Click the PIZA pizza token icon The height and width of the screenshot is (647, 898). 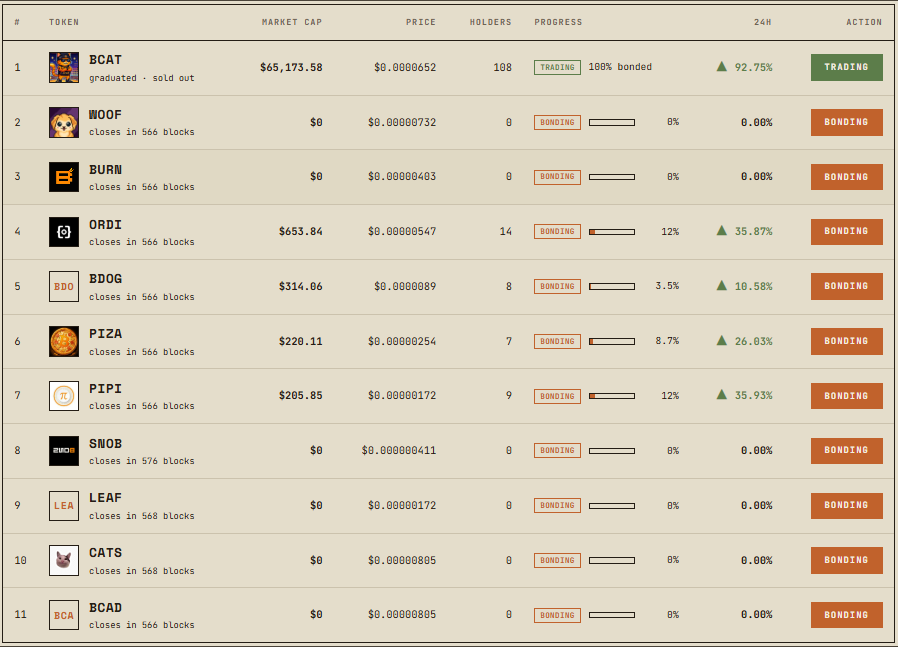[64, 341]
